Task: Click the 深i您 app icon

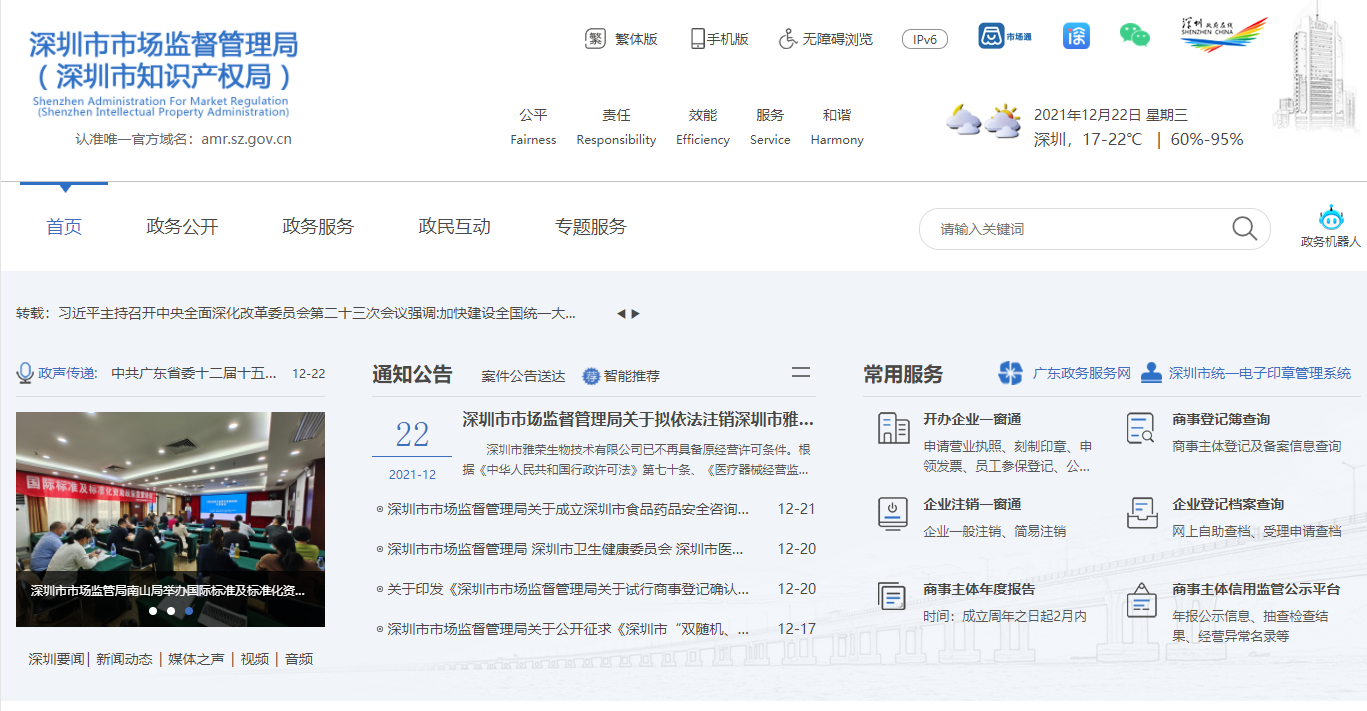Action: (1076, 35)
